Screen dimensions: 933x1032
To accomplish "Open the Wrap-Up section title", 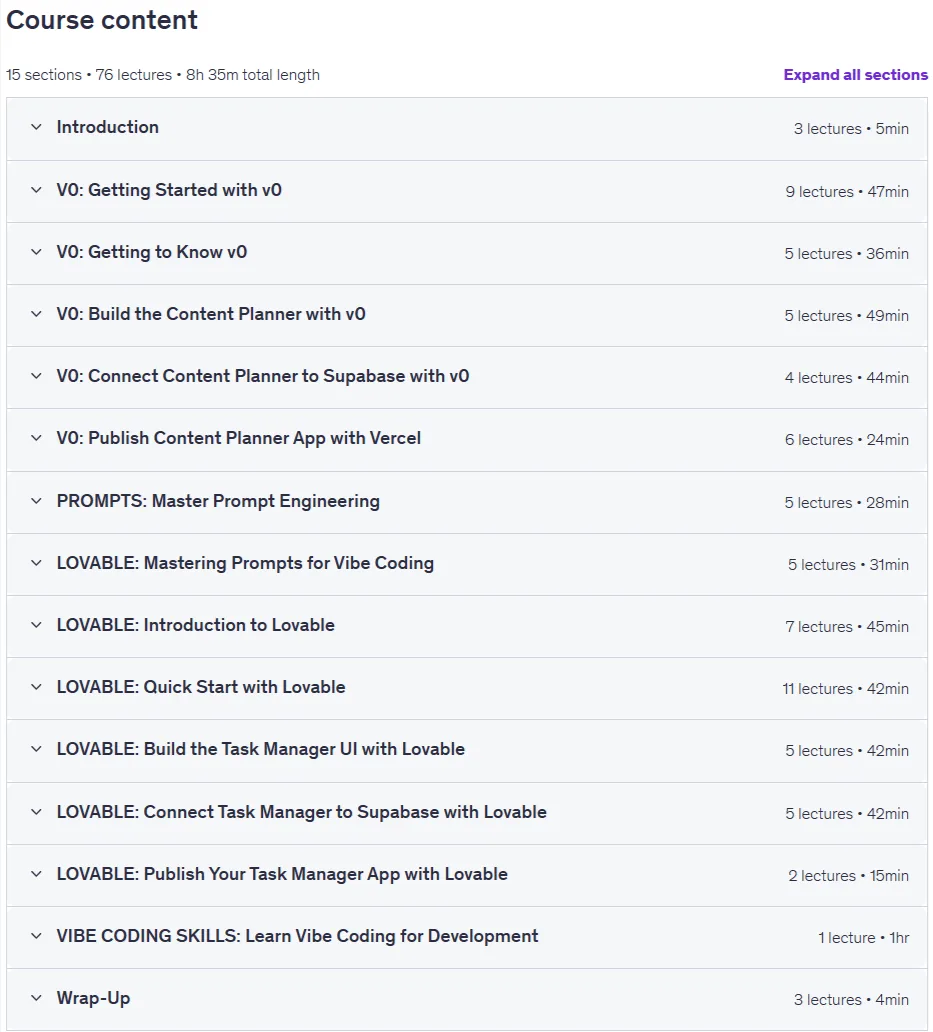I will pos(93,998).
